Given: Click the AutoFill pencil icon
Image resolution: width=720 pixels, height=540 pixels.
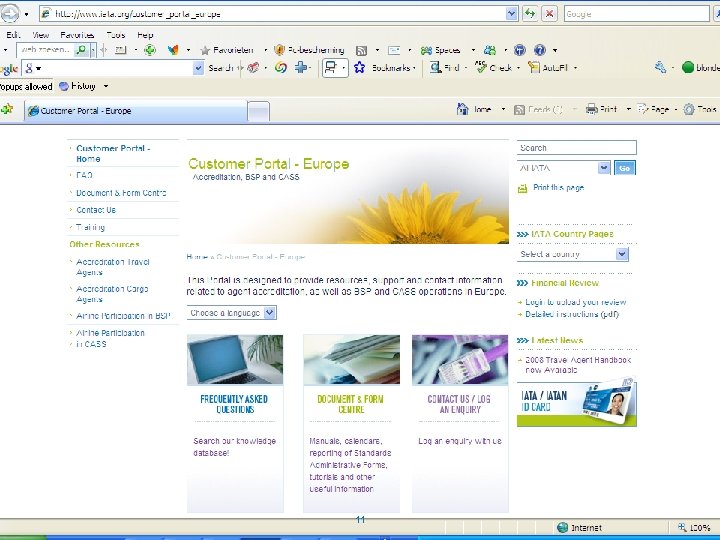Looking at the screenshot, I should [x=534, y=68].
